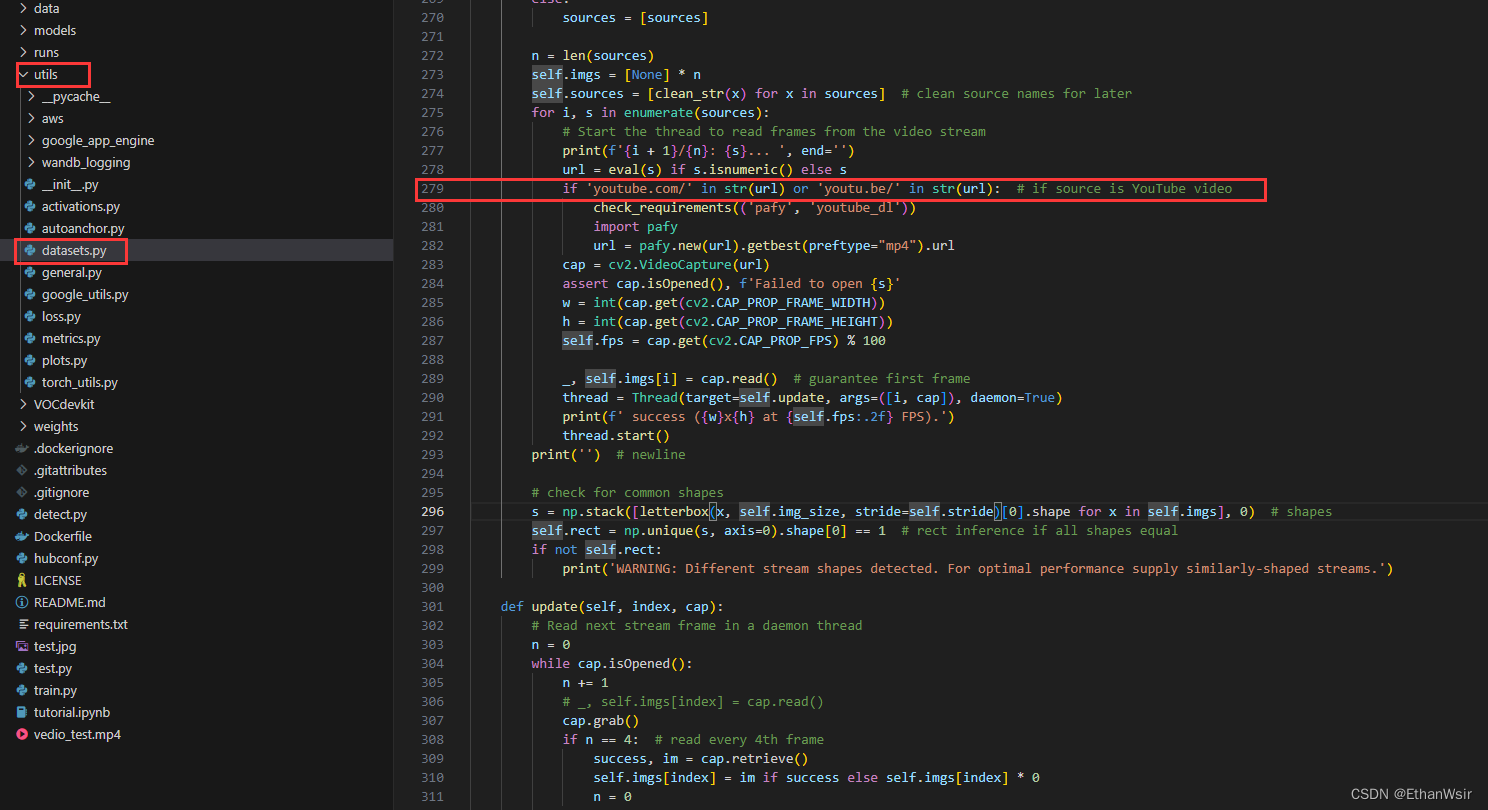Expand the models folder chevron

click(23, 30)
